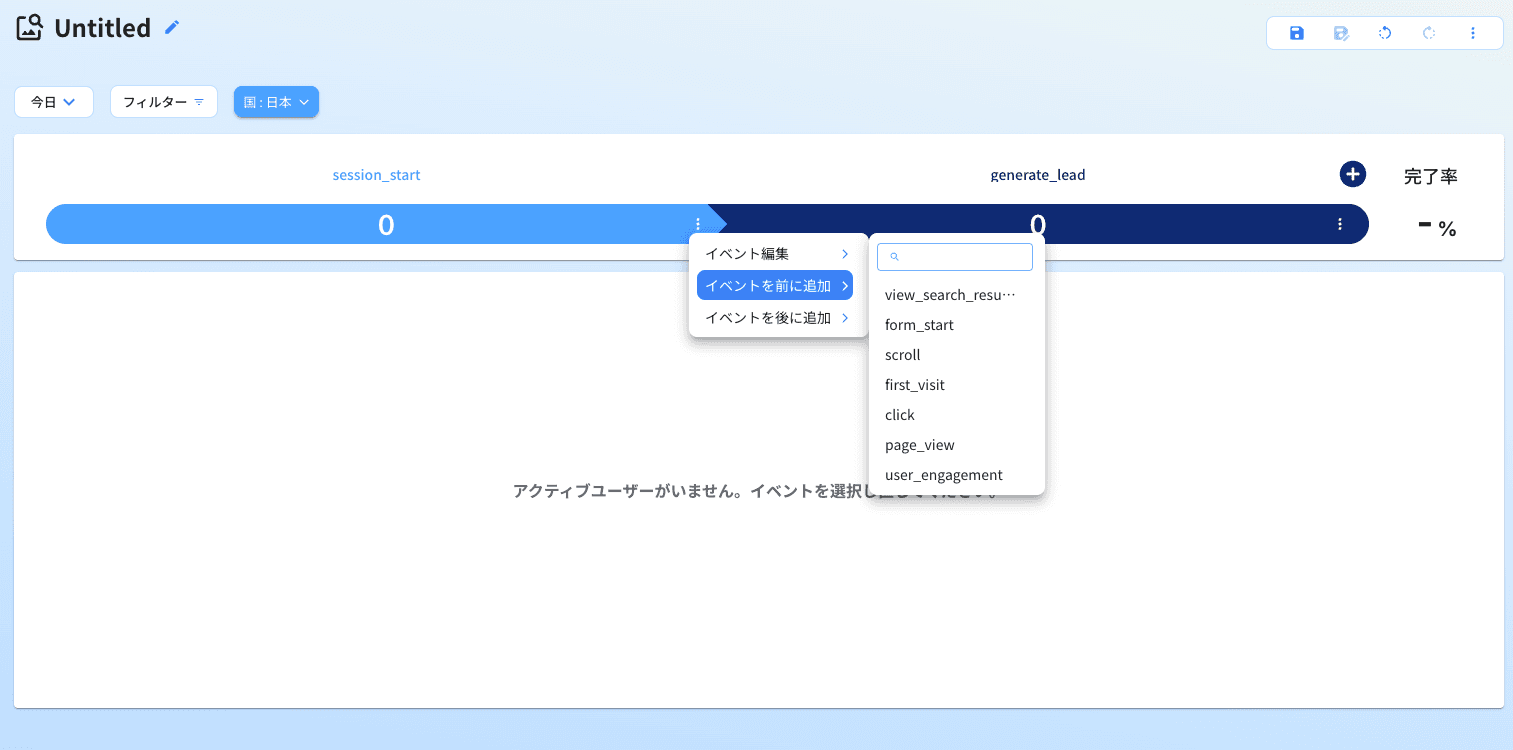Open the フィルター panel
Screen dimensions: 1513x750
tap(163, 101)
